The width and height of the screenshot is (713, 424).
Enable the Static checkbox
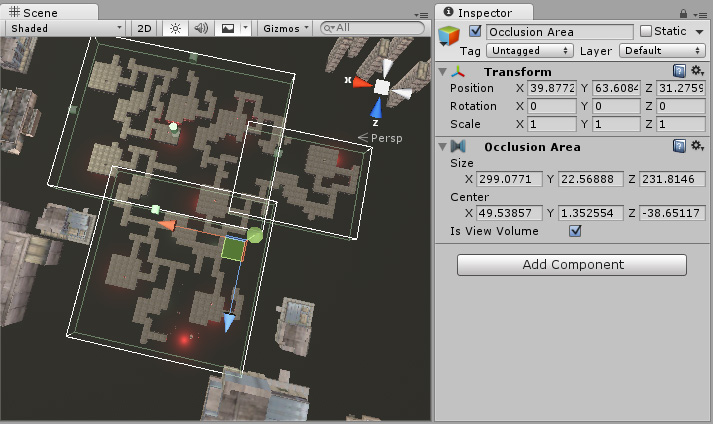[x=645, y=32]
